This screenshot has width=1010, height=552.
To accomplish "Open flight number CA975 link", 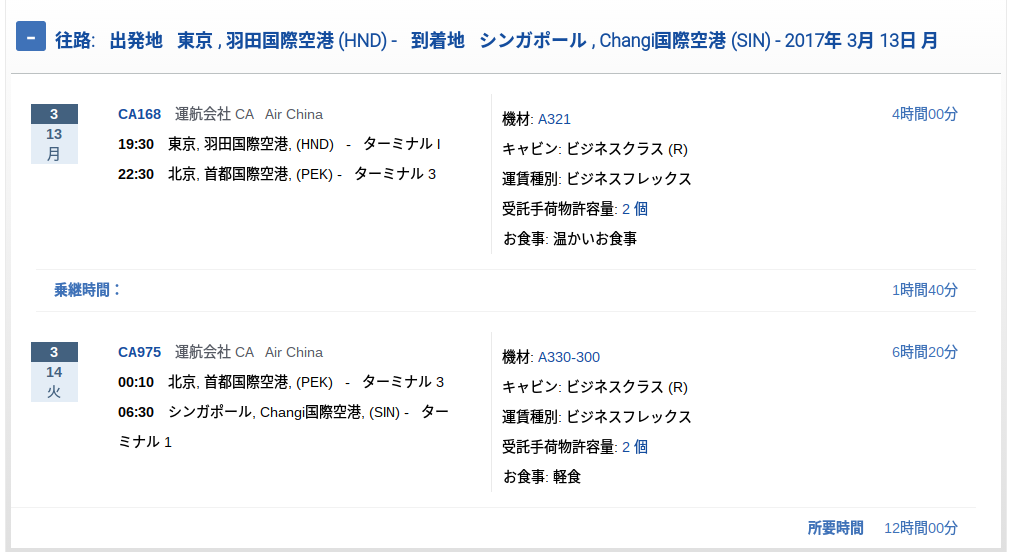I will [139, 352].
